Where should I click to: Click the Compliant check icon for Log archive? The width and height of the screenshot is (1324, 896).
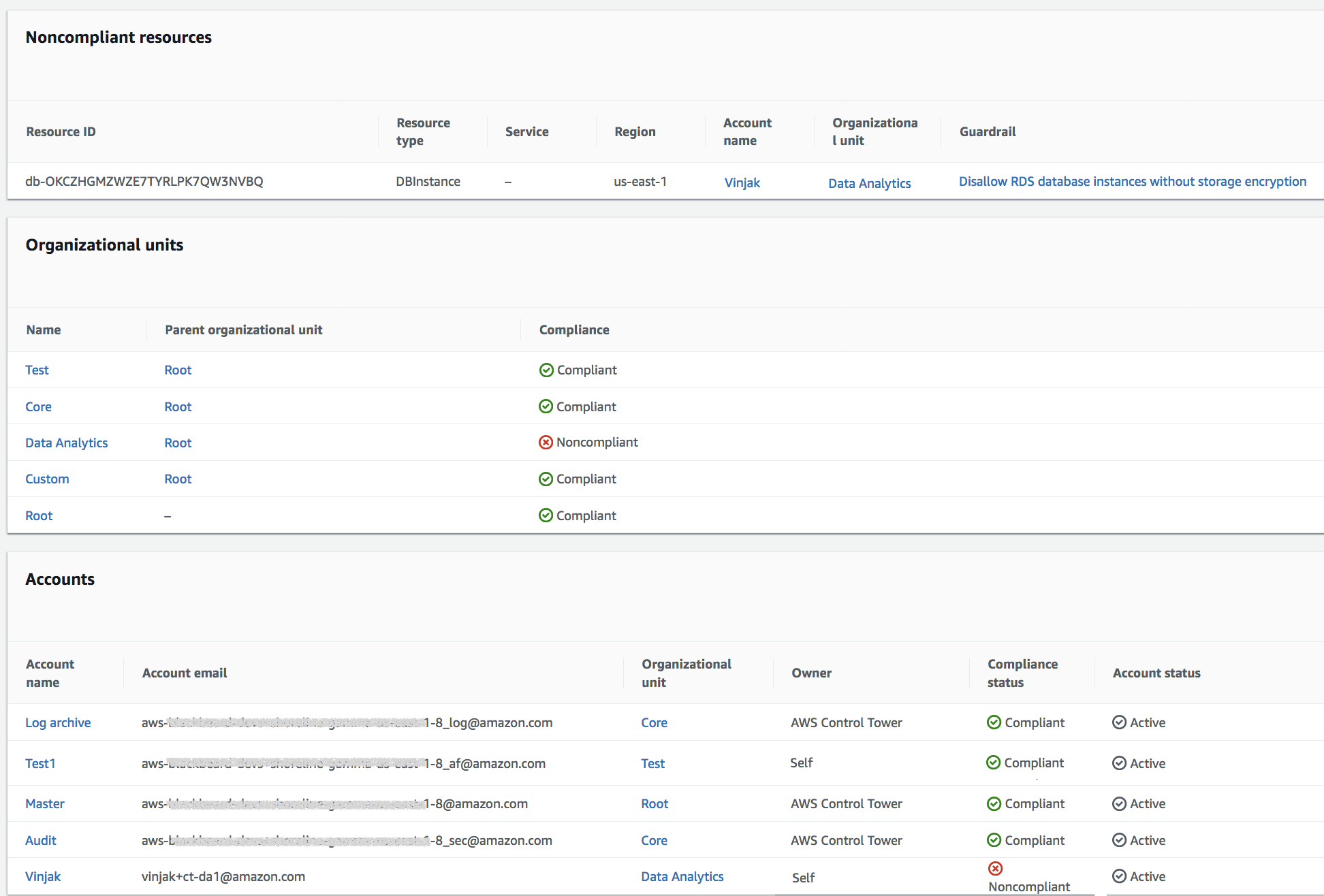click(x=994, y=722)
